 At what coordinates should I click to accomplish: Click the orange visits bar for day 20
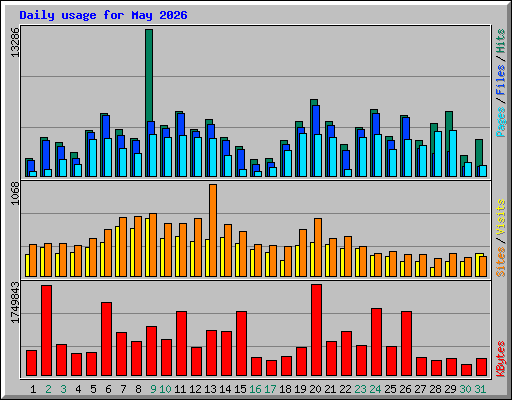click(x=318, y=247)
